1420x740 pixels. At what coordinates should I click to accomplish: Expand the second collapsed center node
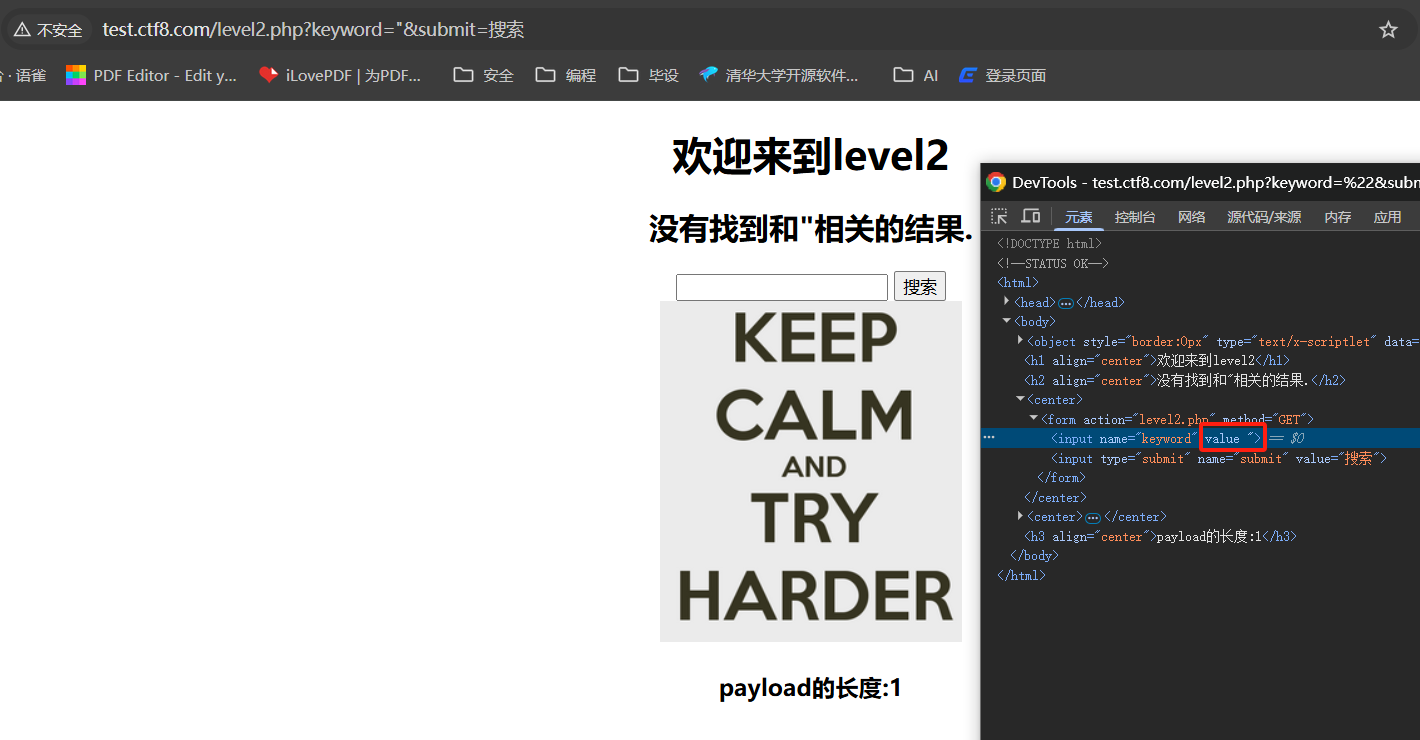(1020, 516)
